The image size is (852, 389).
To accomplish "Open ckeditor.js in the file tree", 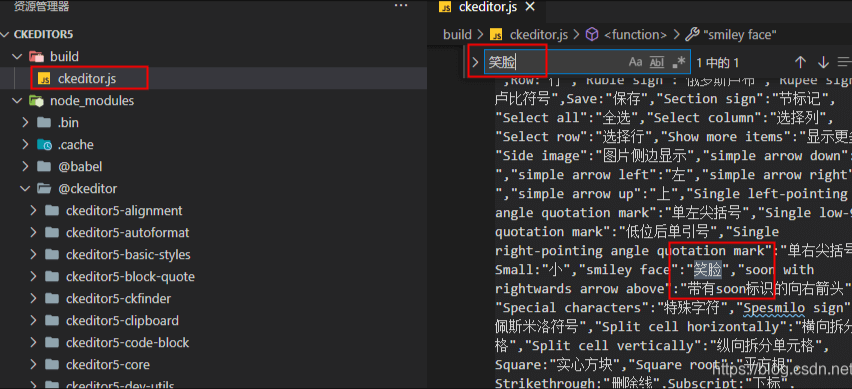I will (87, 79).
